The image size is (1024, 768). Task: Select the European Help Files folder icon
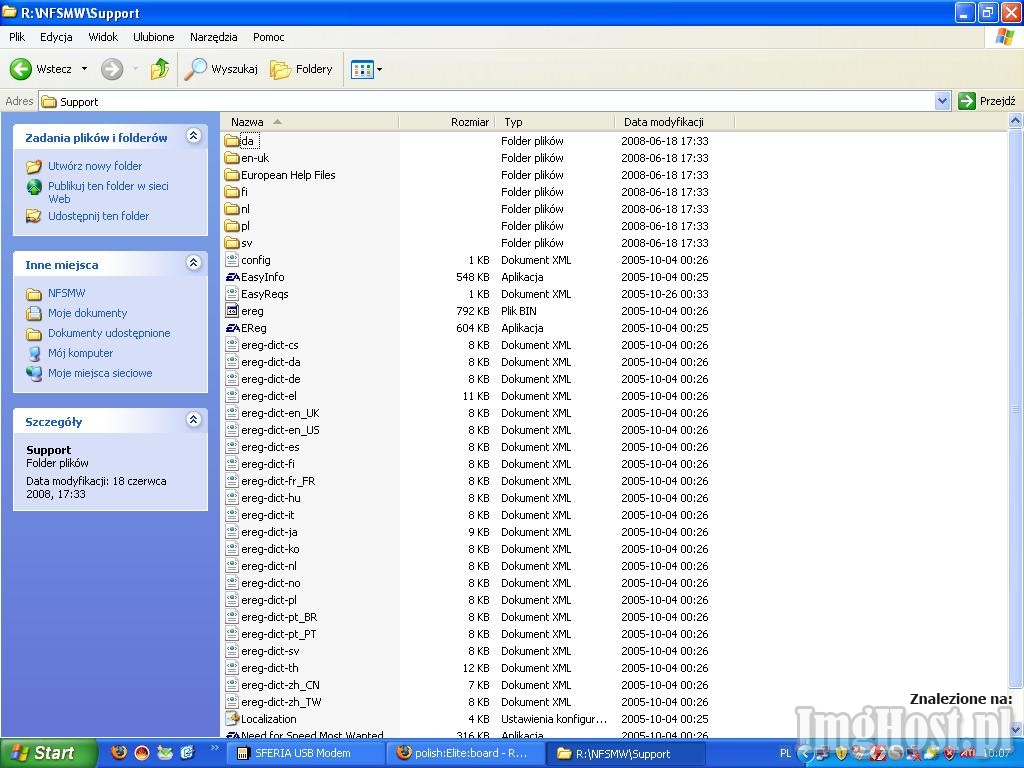pyautogui.click(x=232, y=174)
